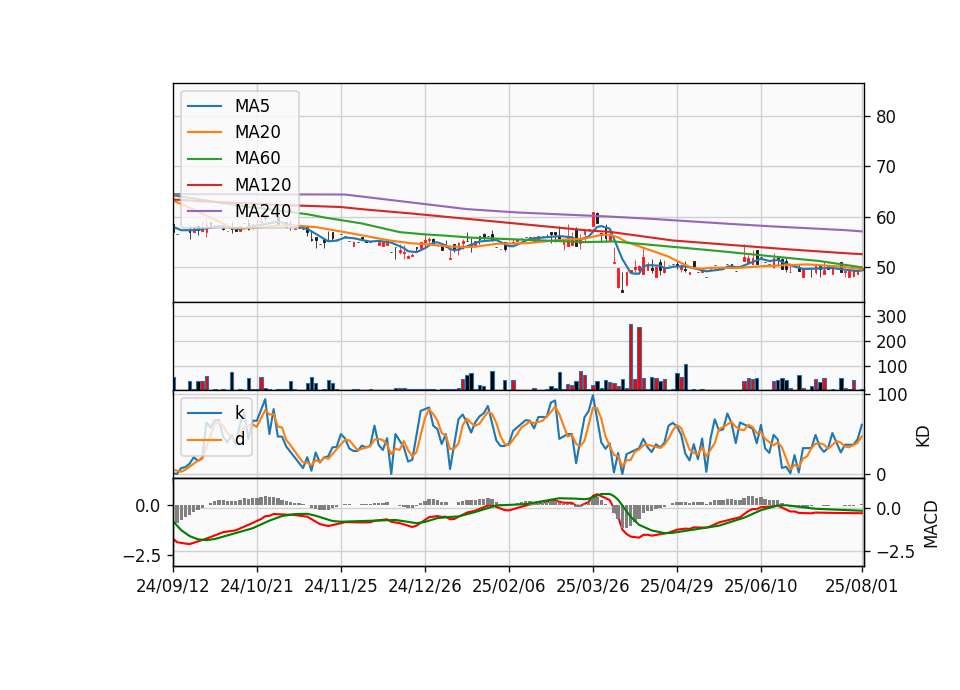Click the orange MA20 legend line sample

pos(204,132)
